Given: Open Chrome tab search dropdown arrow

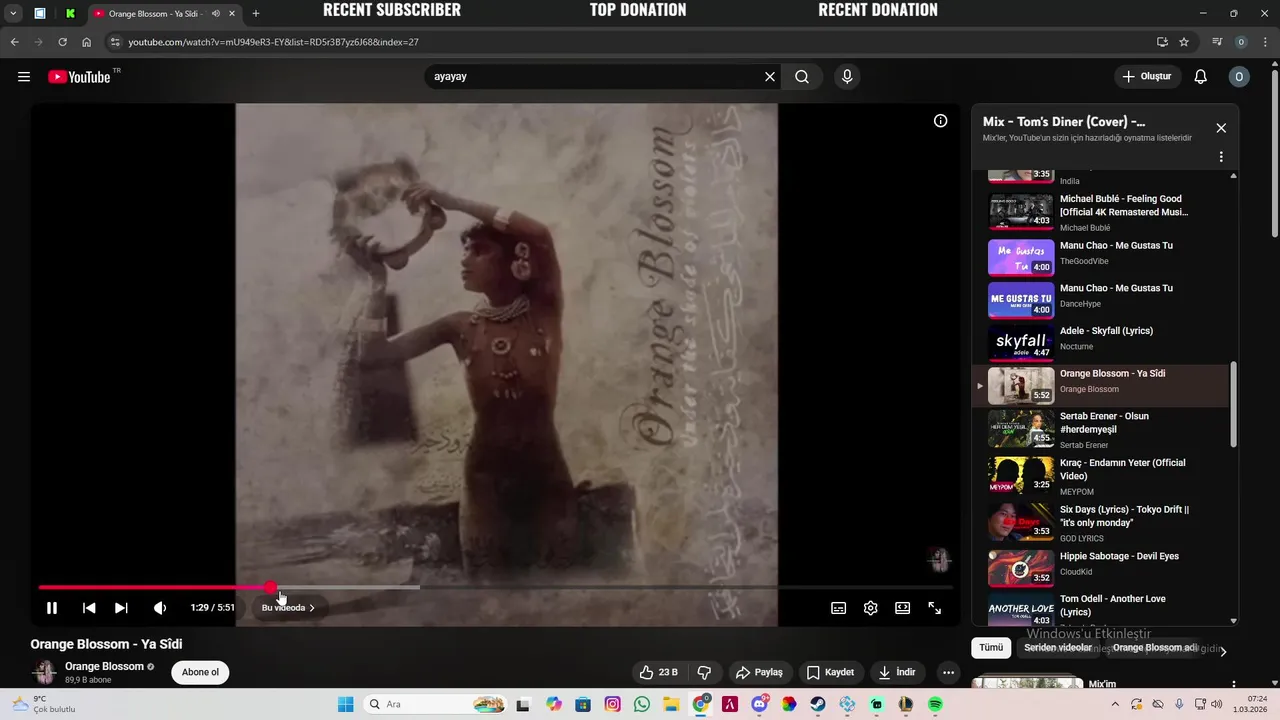Looking at the screenshot, I should click(13, 14).
